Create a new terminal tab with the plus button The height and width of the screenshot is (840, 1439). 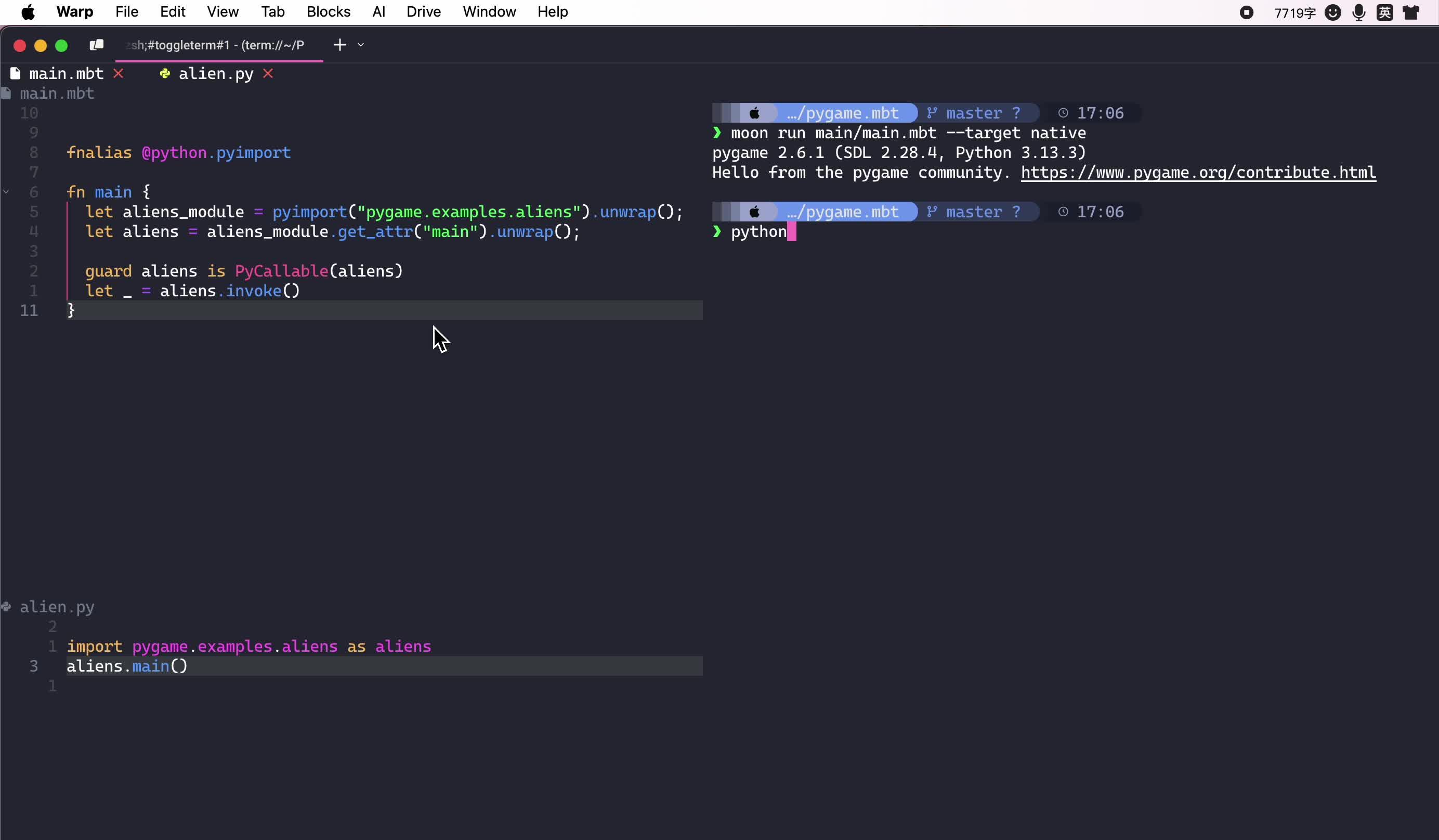[339, 45]
